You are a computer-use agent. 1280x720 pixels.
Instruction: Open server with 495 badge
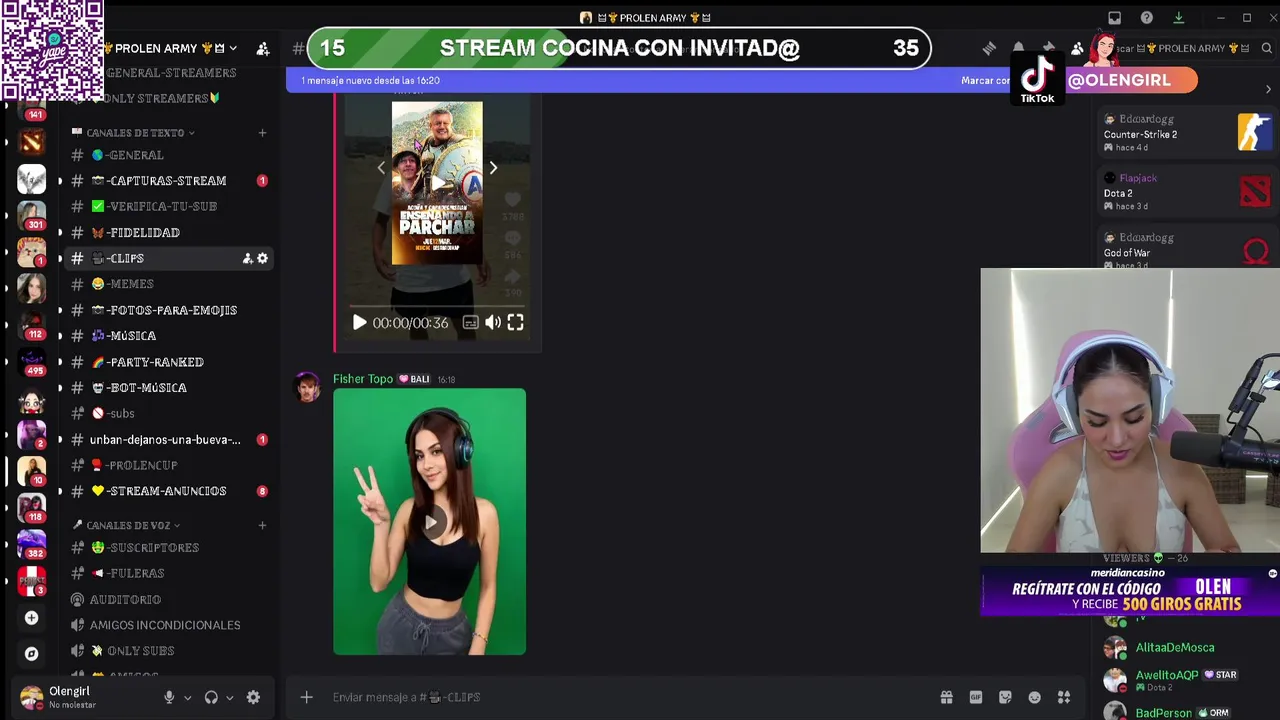31,361
